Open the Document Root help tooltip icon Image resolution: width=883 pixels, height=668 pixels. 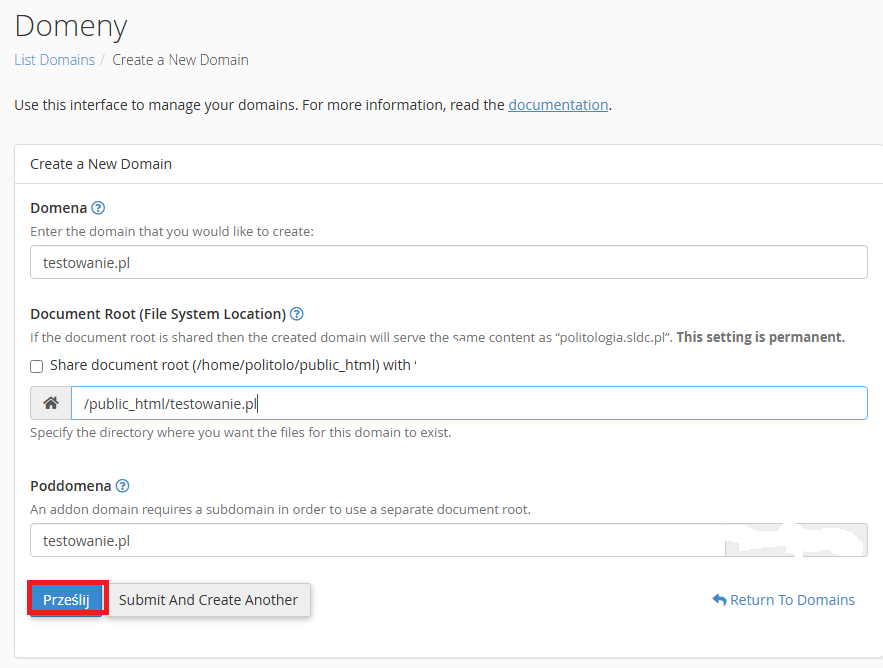(297, 313)
